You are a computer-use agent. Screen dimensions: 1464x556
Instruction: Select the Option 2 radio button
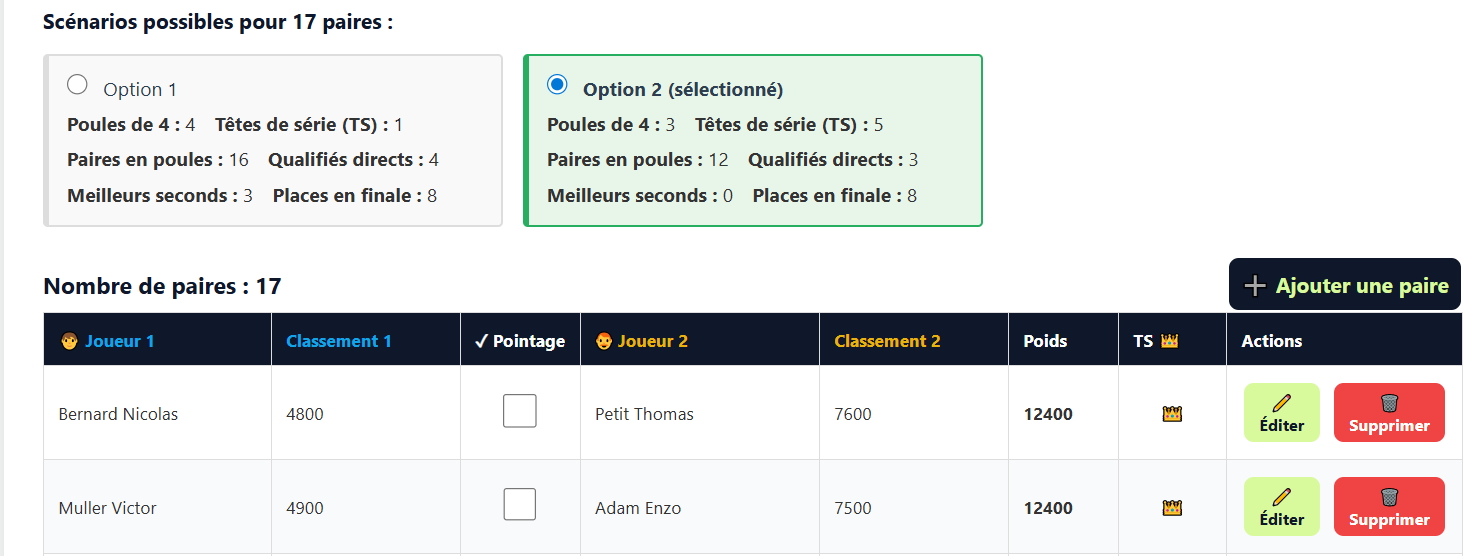point(557,85)
